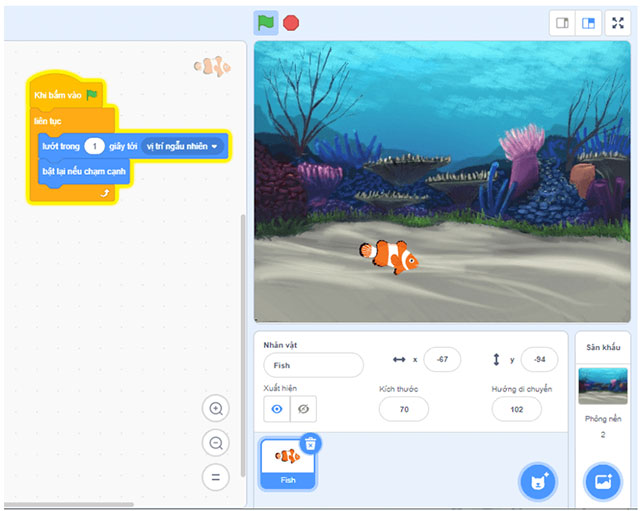640x511 pixels.
Task: Edit the Hướng di chuyển direction field 102
Action: coord(517,409)
